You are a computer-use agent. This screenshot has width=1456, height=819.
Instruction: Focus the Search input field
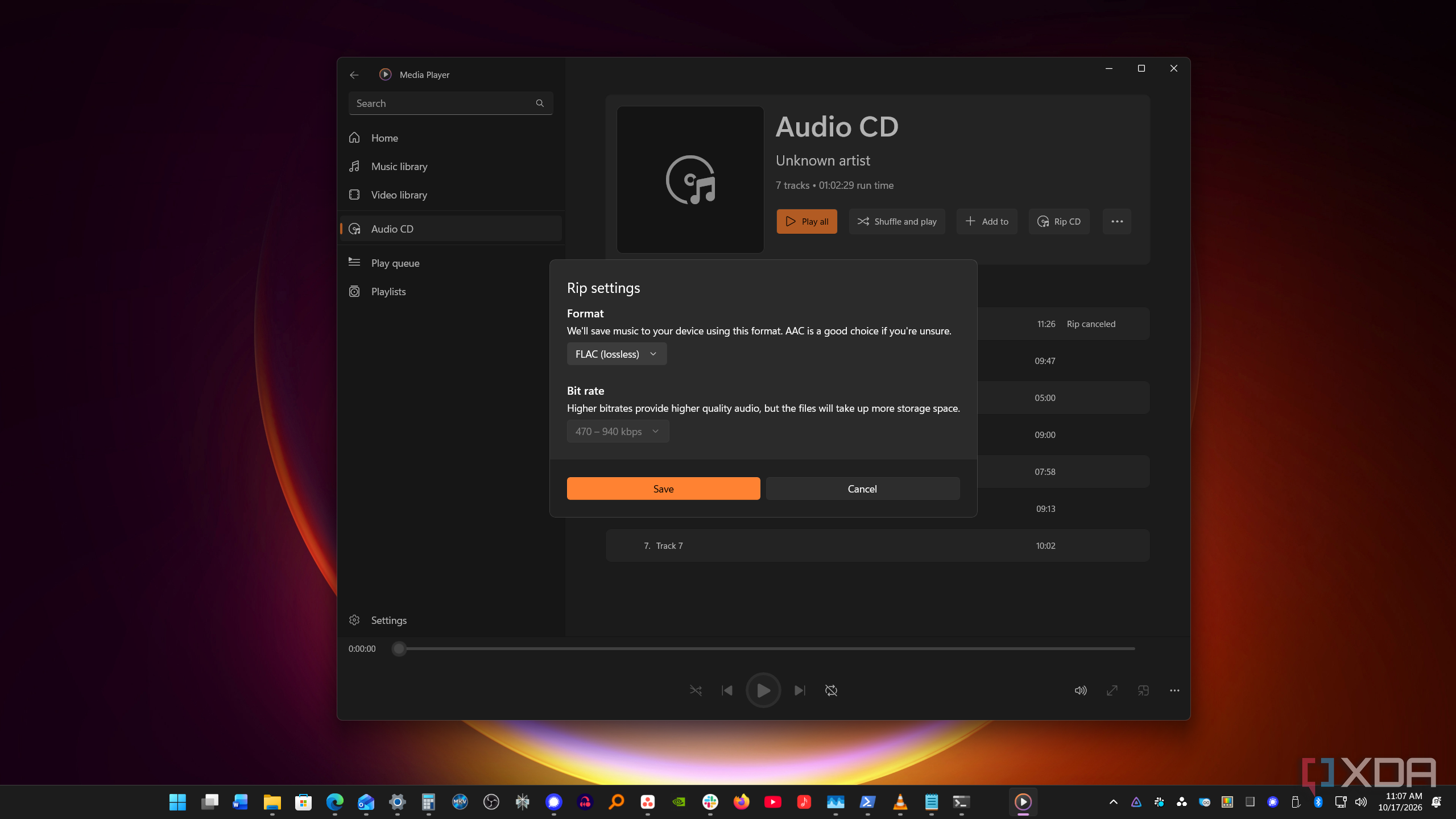pos(450,103)
